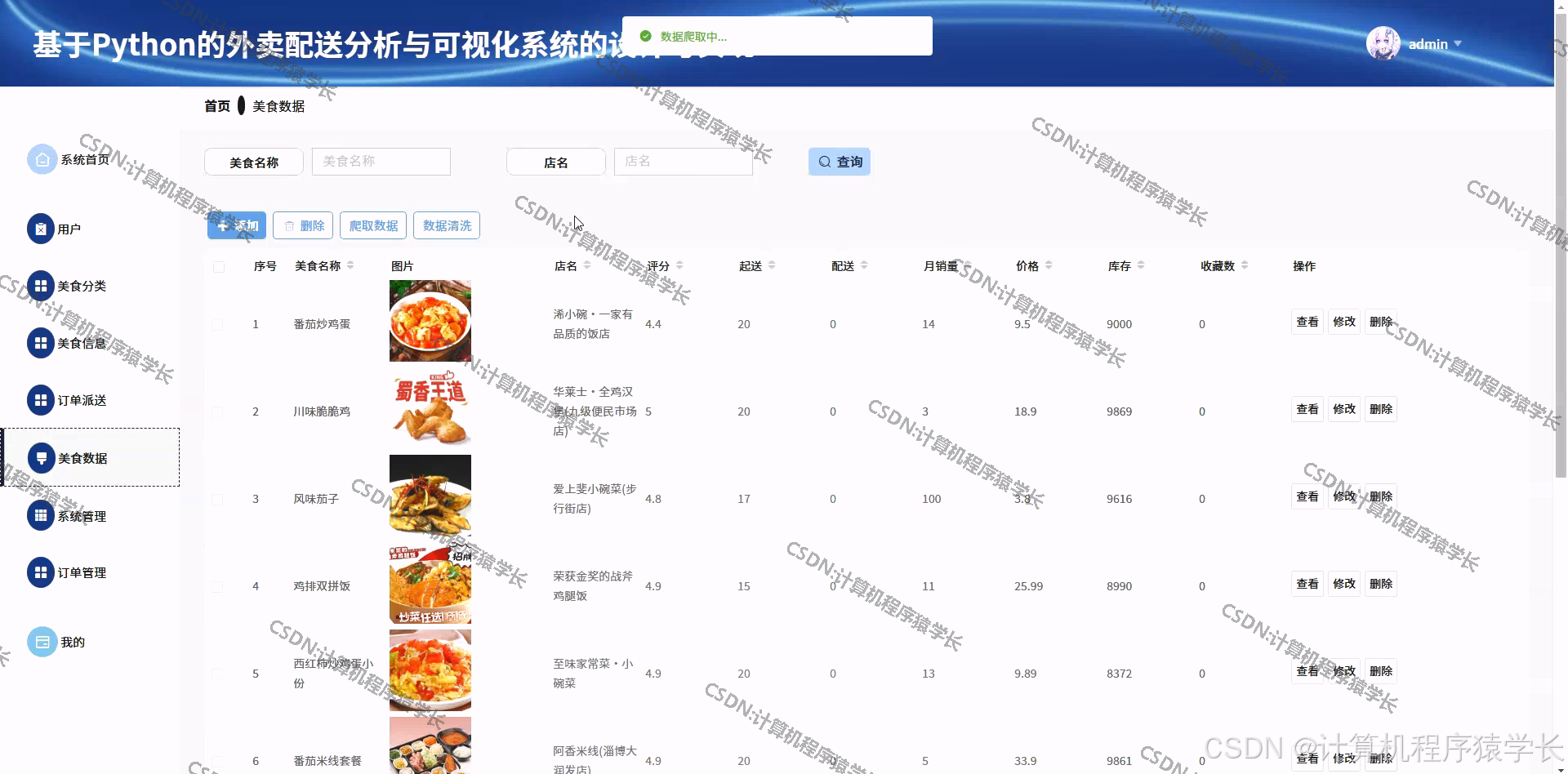Open the admin account dropdown

pyautogui.click(x=1428, y=43)
